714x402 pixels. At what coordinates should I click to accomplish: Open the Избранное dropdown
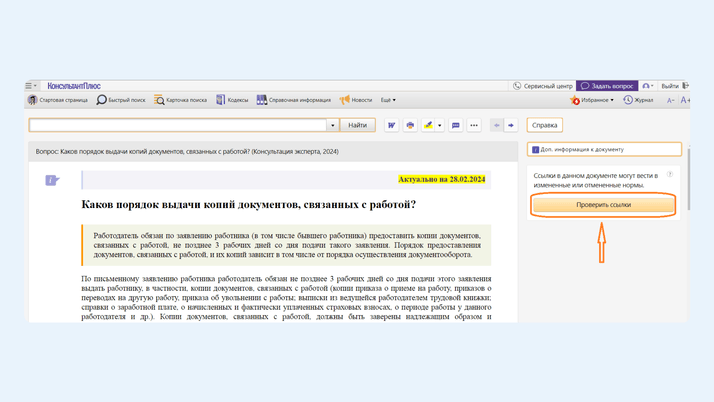pyautogui.click(x=592, y=100)
